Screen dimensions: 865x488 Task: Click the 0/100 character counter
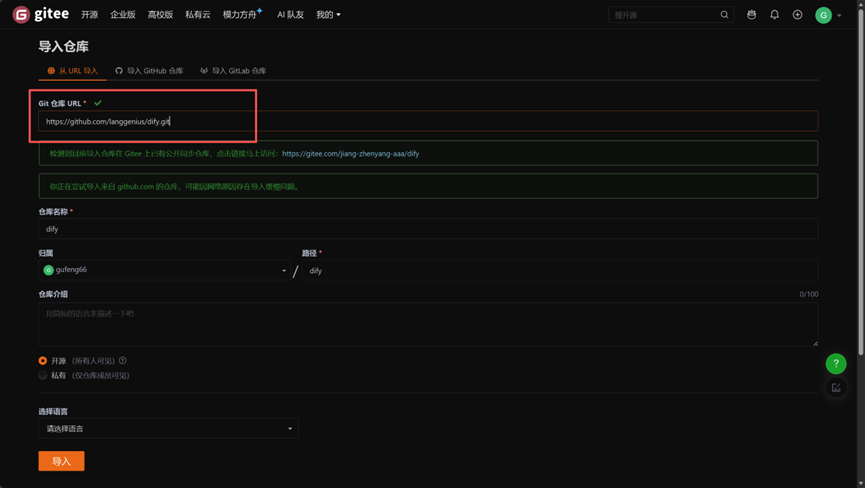point(809,294)
